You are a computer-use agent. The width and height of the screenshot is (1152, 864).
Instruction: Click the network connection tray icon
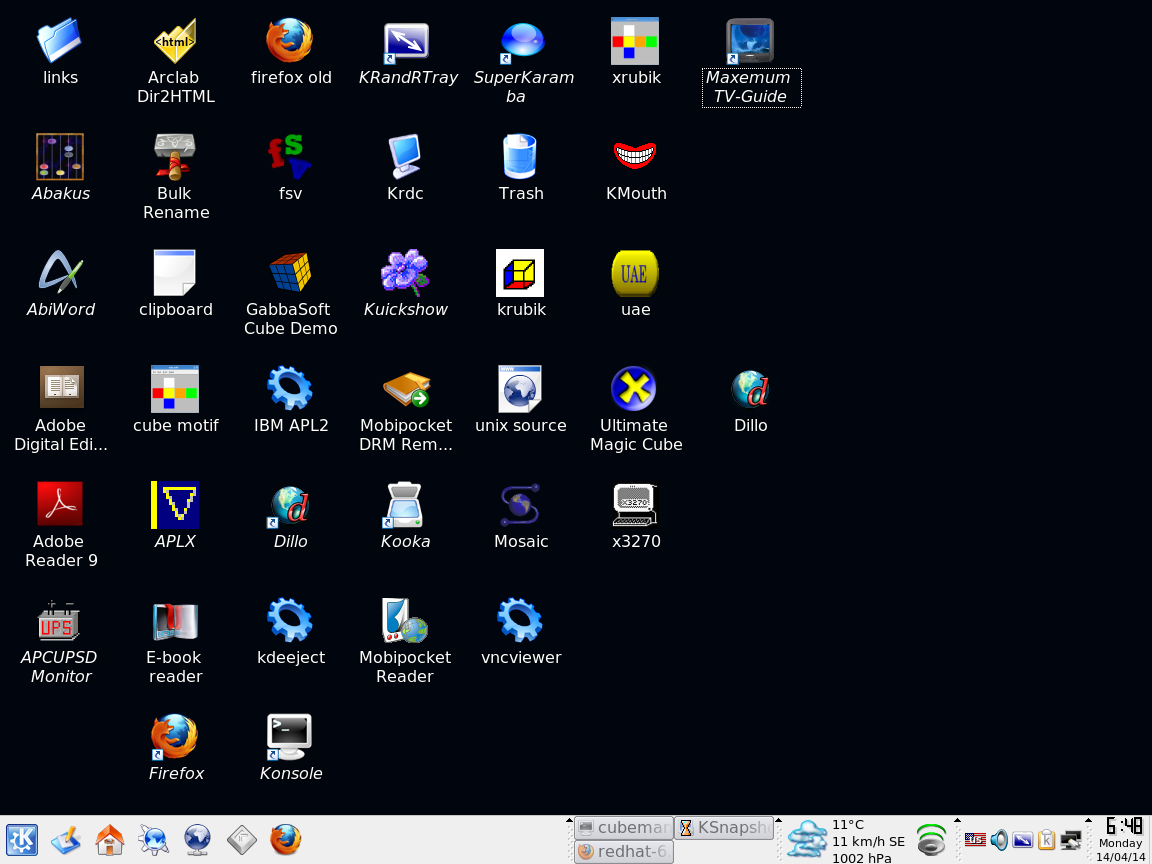tap(1070, 839)
